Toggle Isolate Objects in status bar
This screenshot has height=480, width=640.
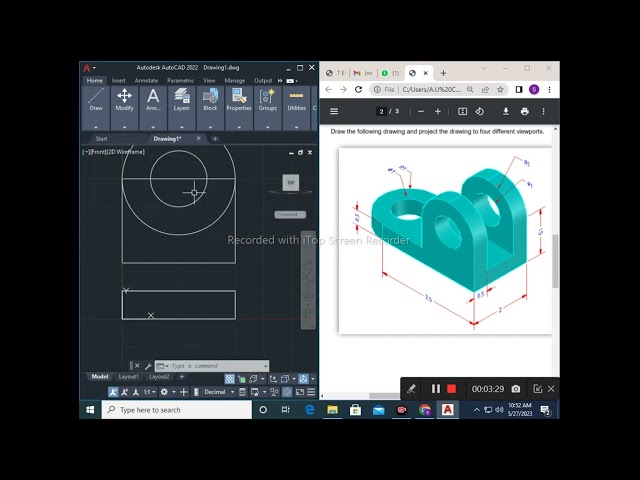(x=274, y=392)
